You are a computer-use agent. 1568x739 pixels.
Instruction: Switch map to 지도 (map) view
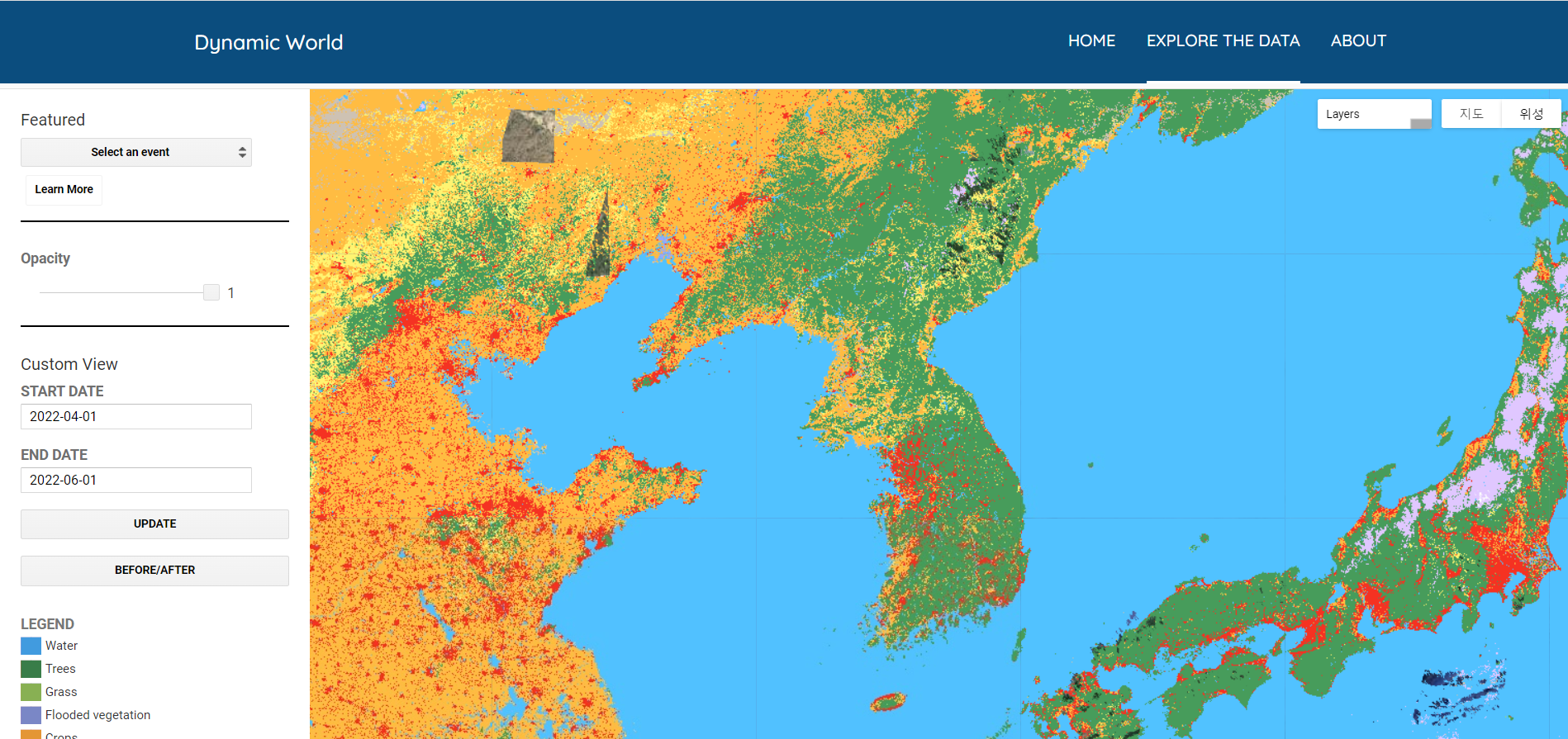pos(1471,114)
